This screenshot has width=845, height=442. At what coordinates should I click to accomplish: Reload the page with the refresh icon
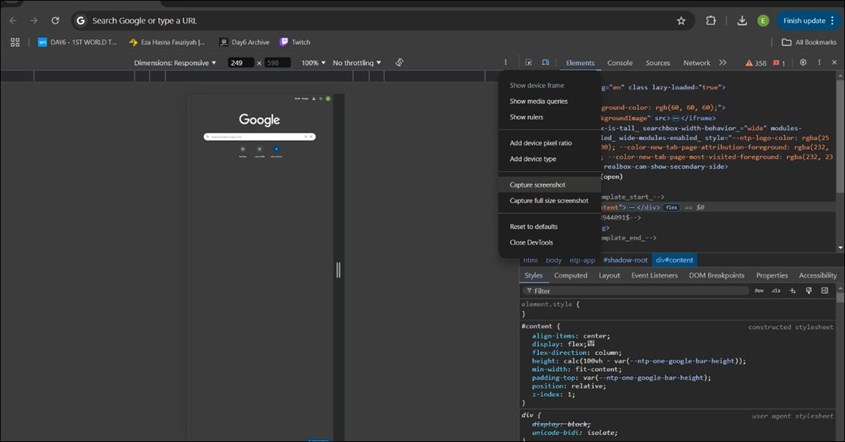(55, 20)
